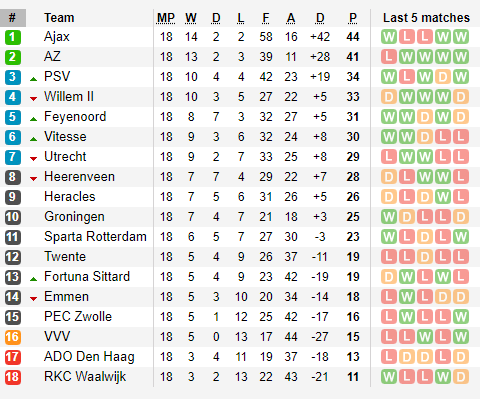Click Fortuna Sittard's green up arrow
The height and width of the screenshot is (401, 480).
pos(33,279)
